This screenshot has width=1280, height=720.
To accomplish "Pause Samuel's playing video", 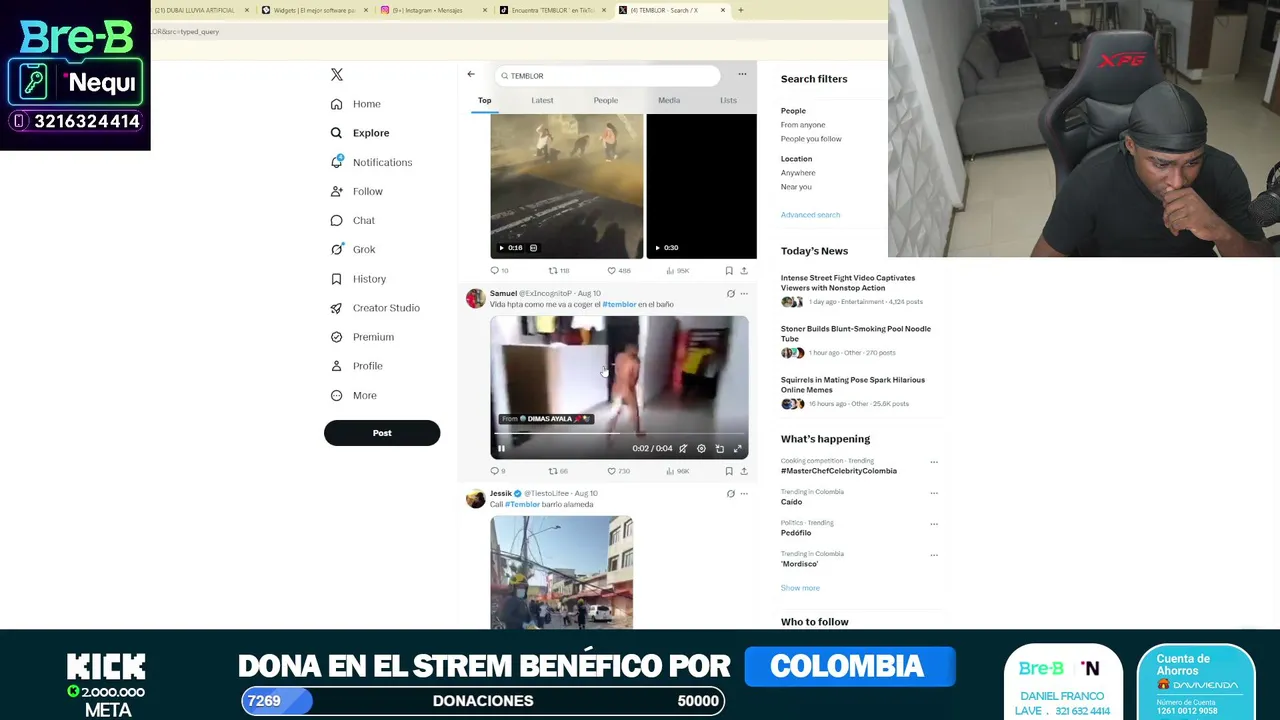I will coord(501,449).
